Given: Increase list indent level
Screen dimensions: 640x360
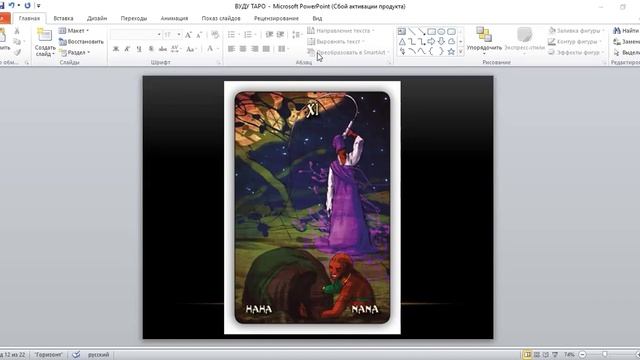Looking at the screenshot, I should pos(280,35).
